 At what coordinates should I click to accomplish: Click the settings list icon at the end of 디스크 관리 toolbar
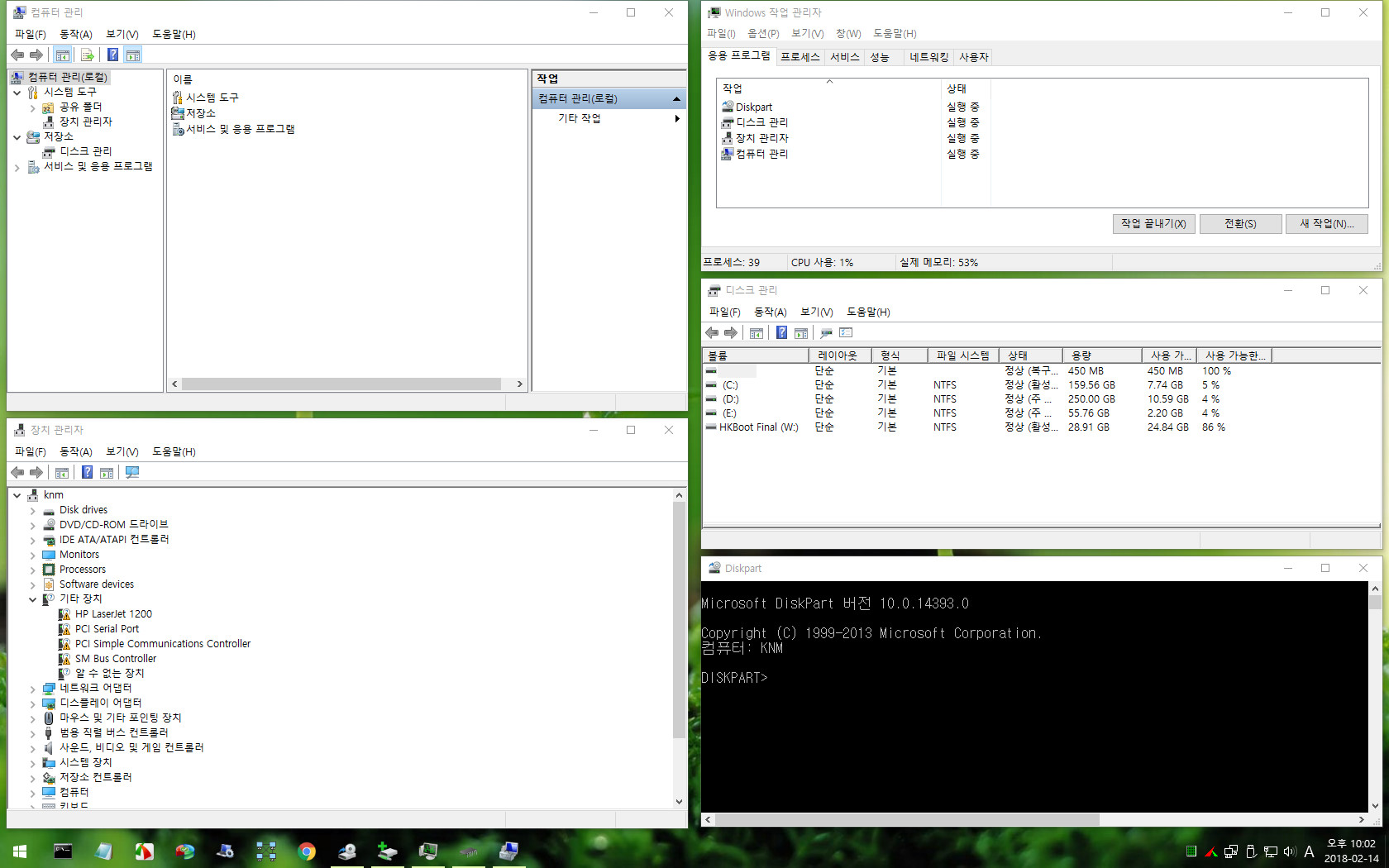846,332
